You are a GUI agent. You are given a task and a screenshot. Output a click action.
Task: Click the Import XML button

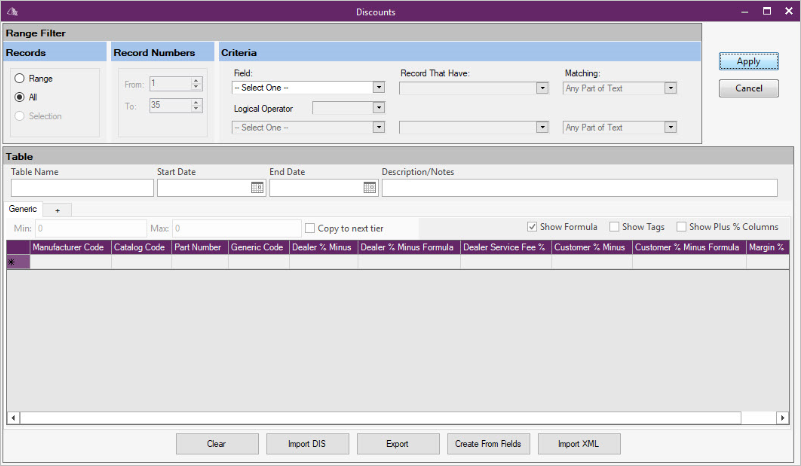pyautogui.click(x=579, y=444)
